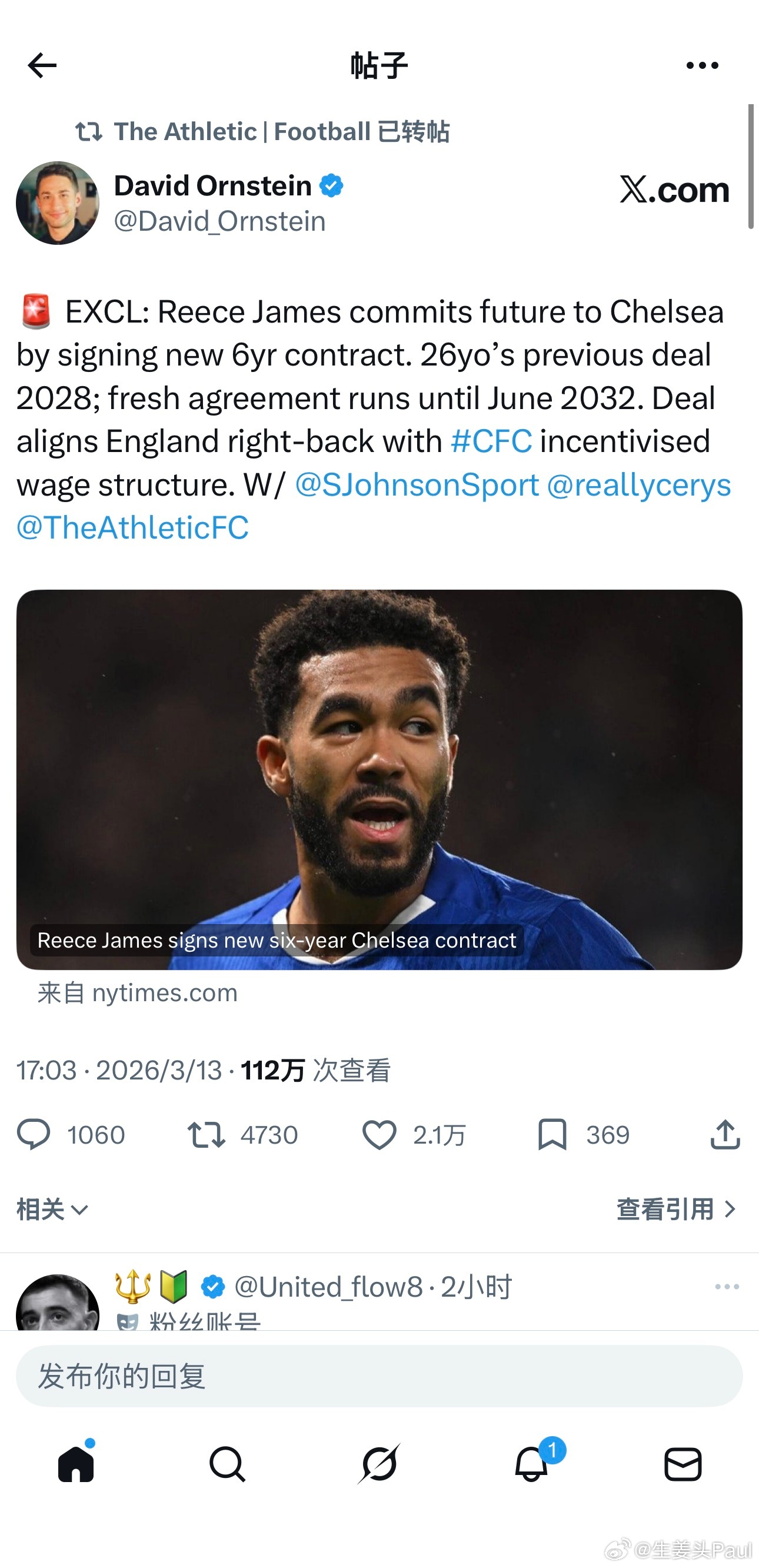The width and height of the screenshot is (759, 1568).
Task: Tap the share upload icon
Action: coord(725,1135)
